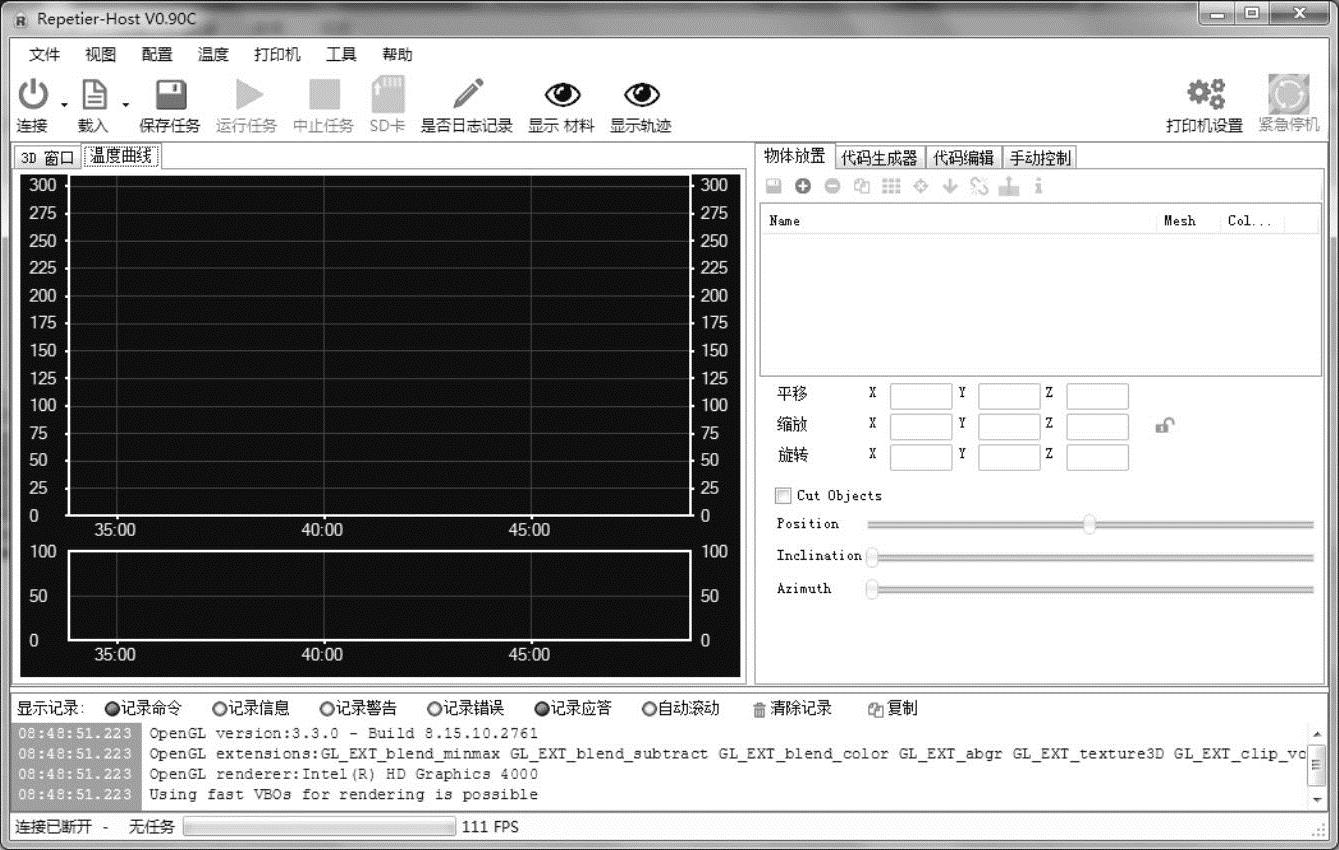
Task: Expand the dropdown arrow next to 连接
Action: 64,104
